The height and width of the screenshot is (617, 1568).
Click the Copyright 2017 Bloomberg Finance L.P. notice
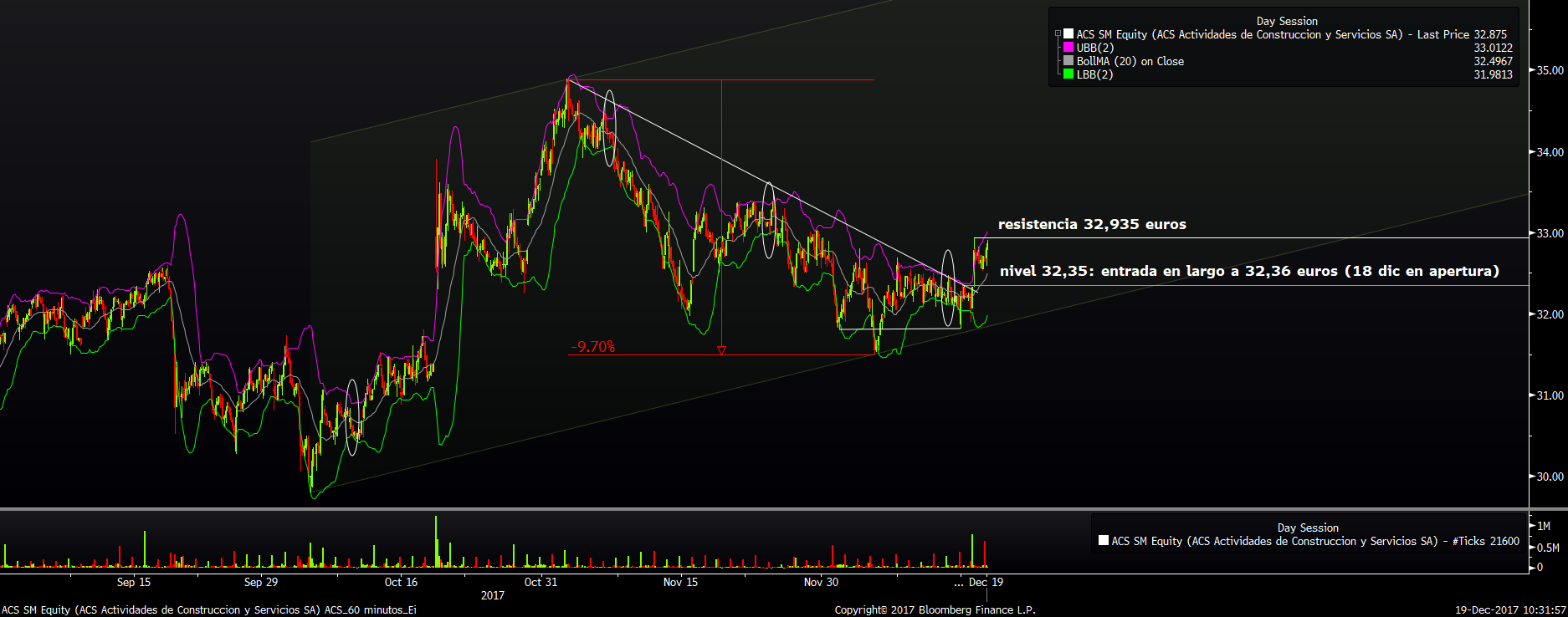pos(935,610)
